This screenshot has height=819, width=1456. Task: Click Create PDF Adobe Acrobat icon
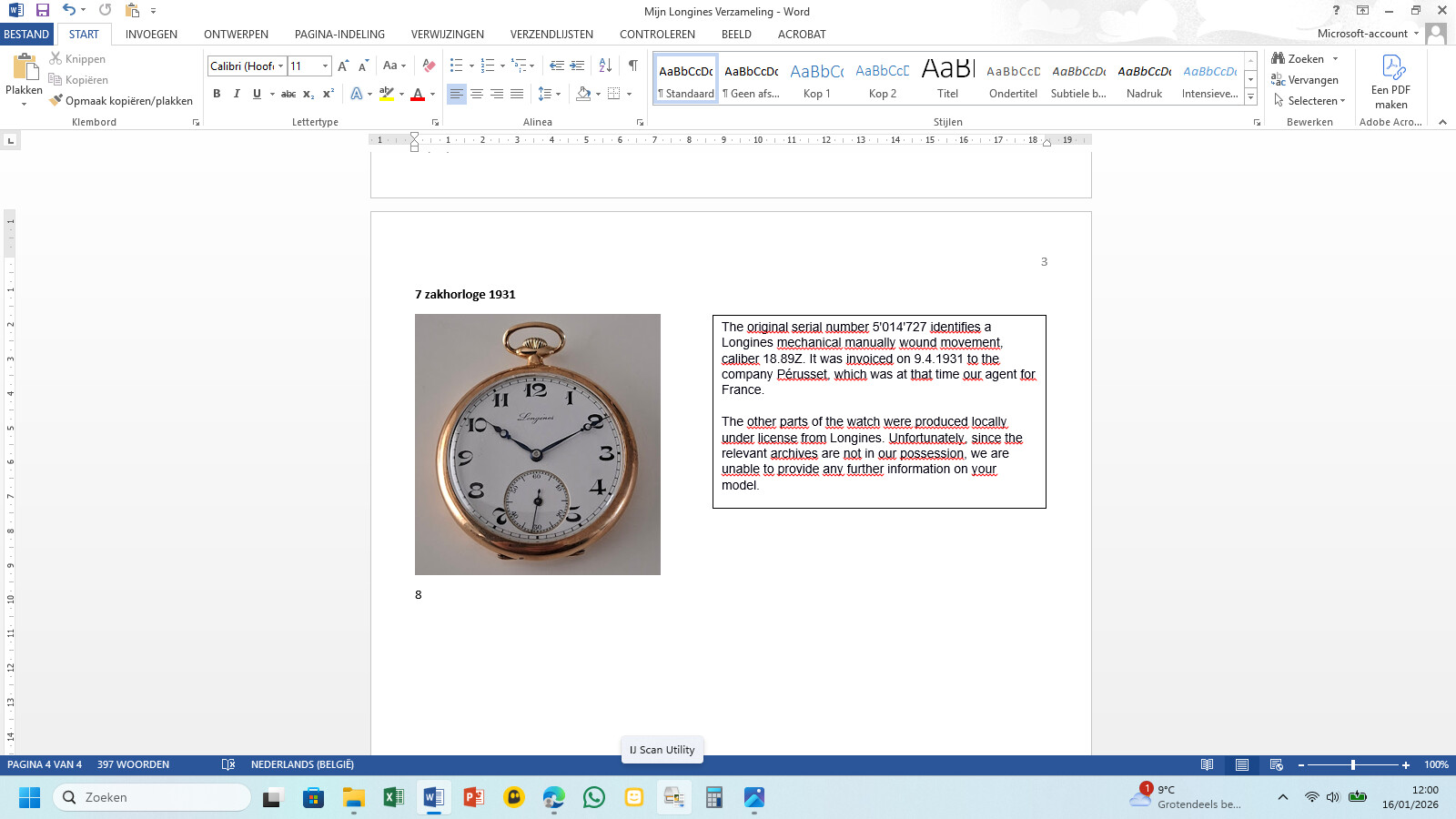click(x=1390, y=81)
